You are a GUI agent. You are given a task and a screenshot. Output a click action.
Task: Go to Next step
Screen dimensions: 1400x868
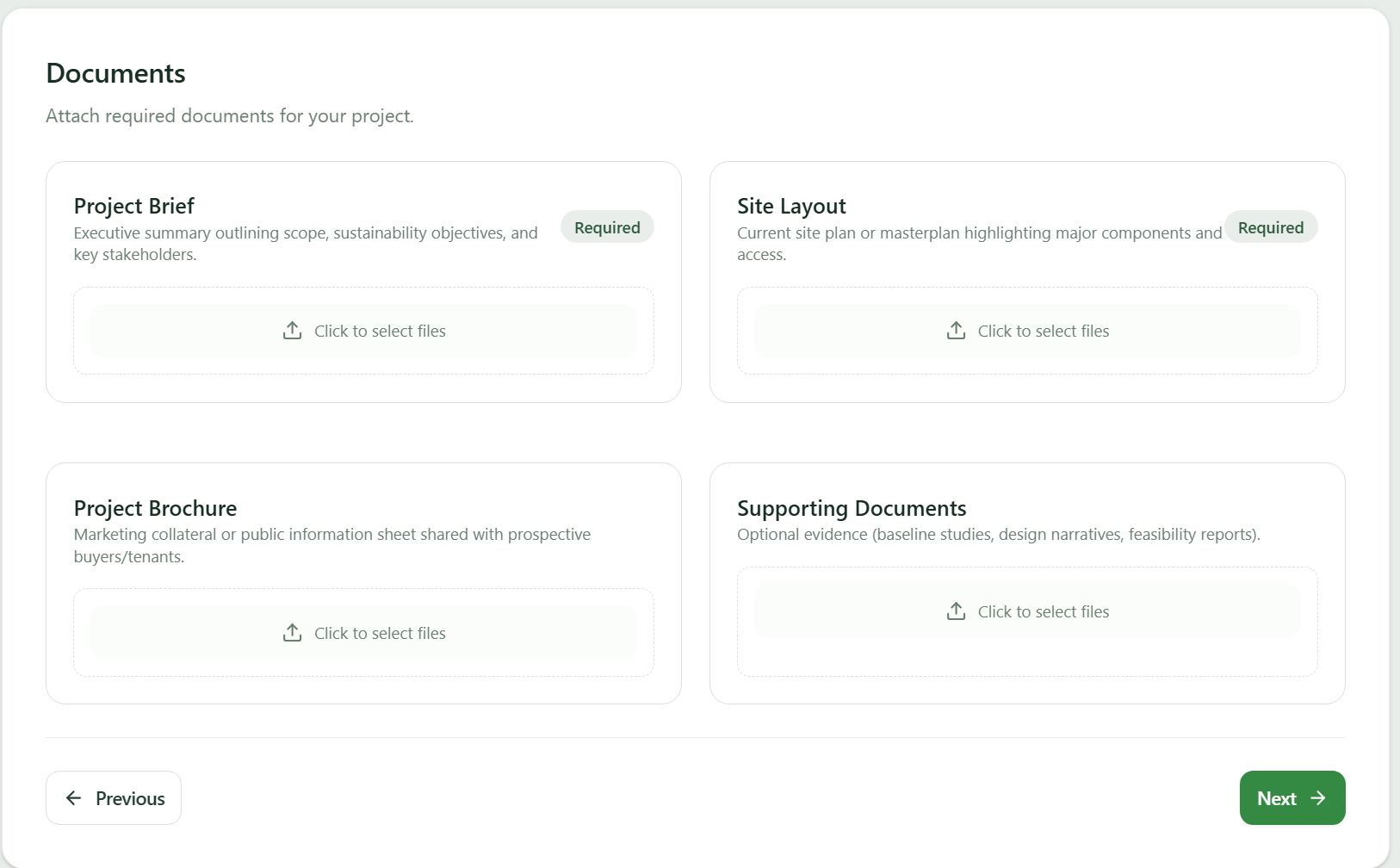coord(1292,798)
